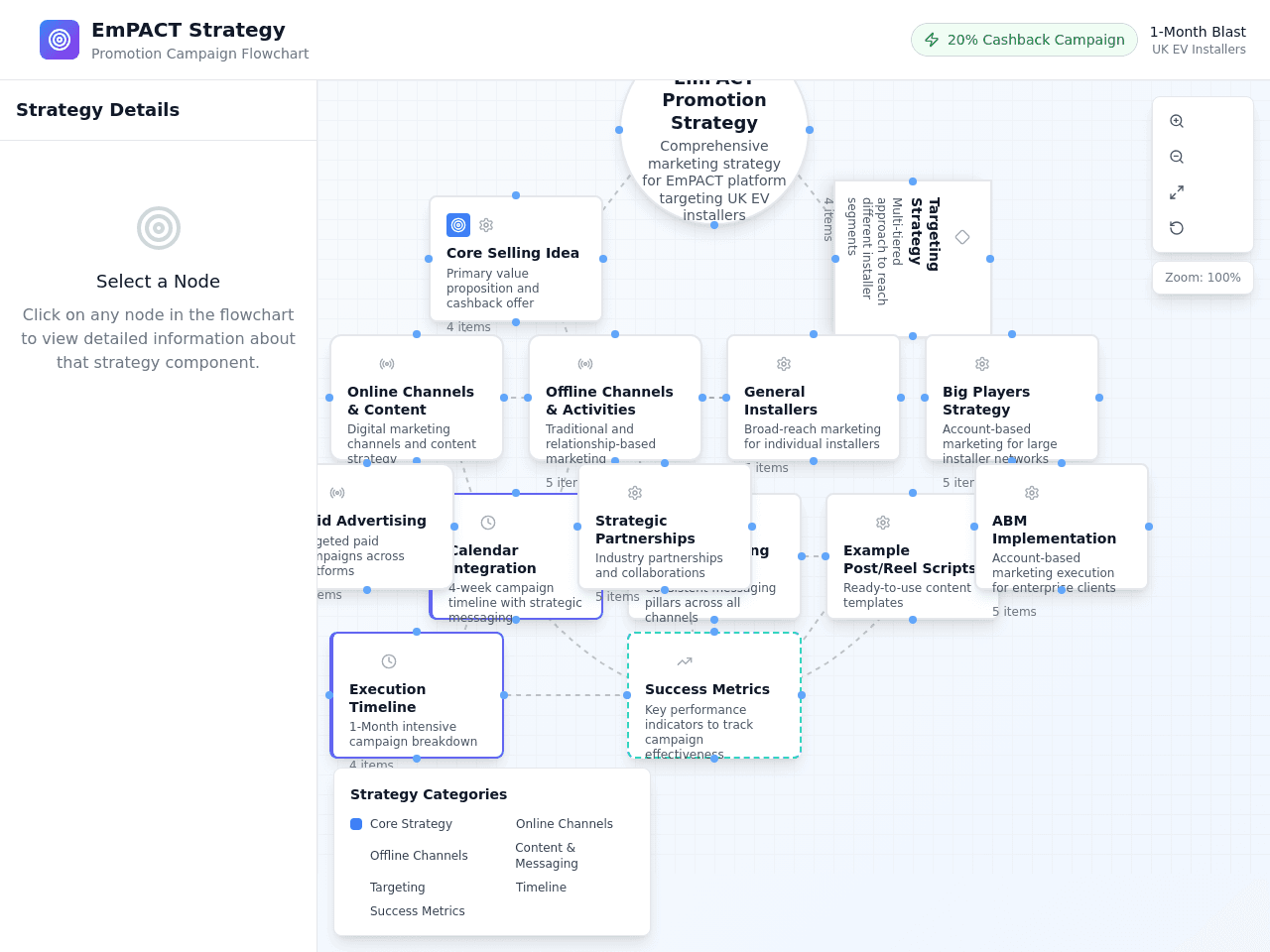Select the Calendar Integration title
Screen dimensions: 1270x952
[492, 559]
